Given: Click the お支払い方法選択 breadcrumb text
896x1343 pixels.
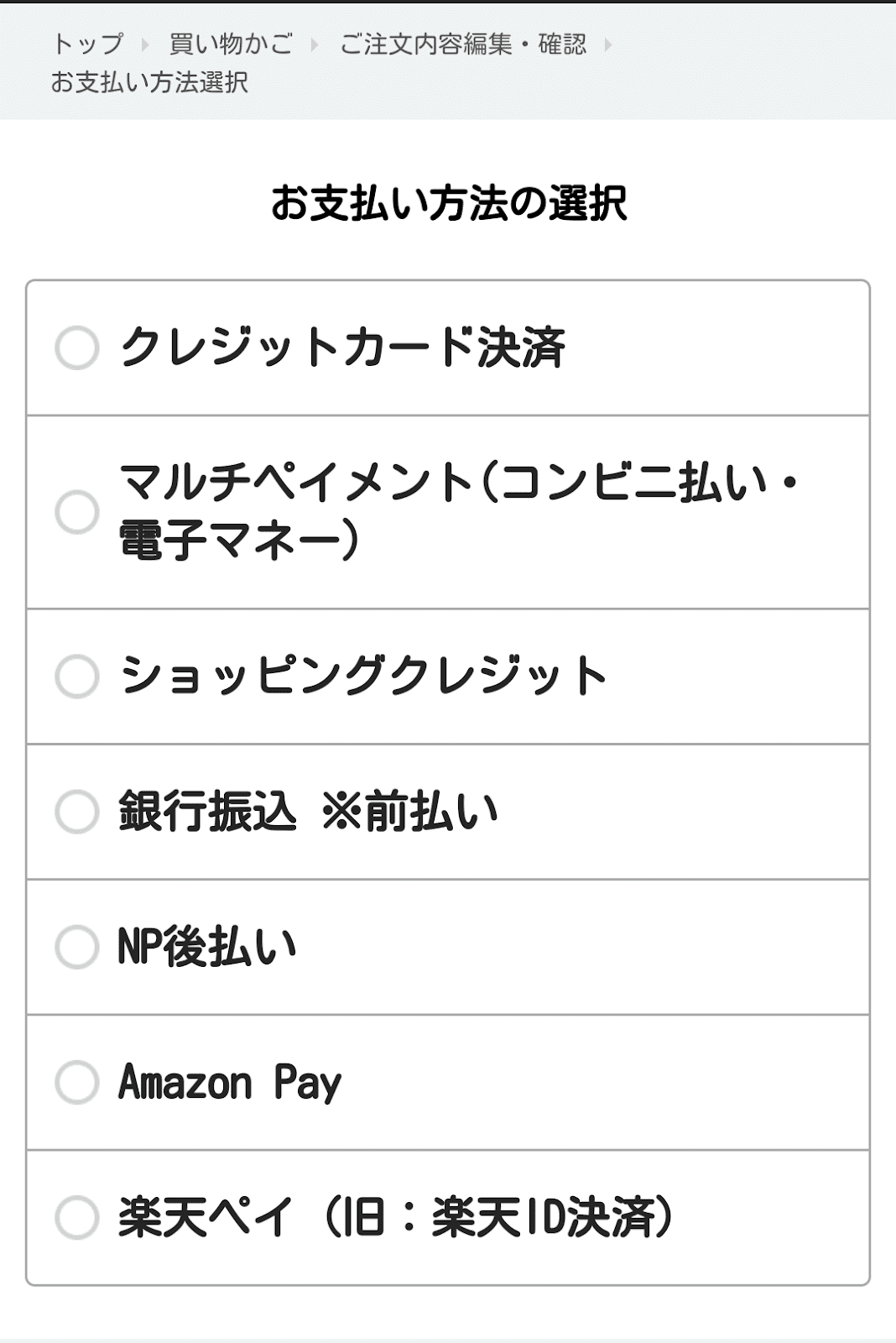Looking at the screenshot, I should pos(149,82).
